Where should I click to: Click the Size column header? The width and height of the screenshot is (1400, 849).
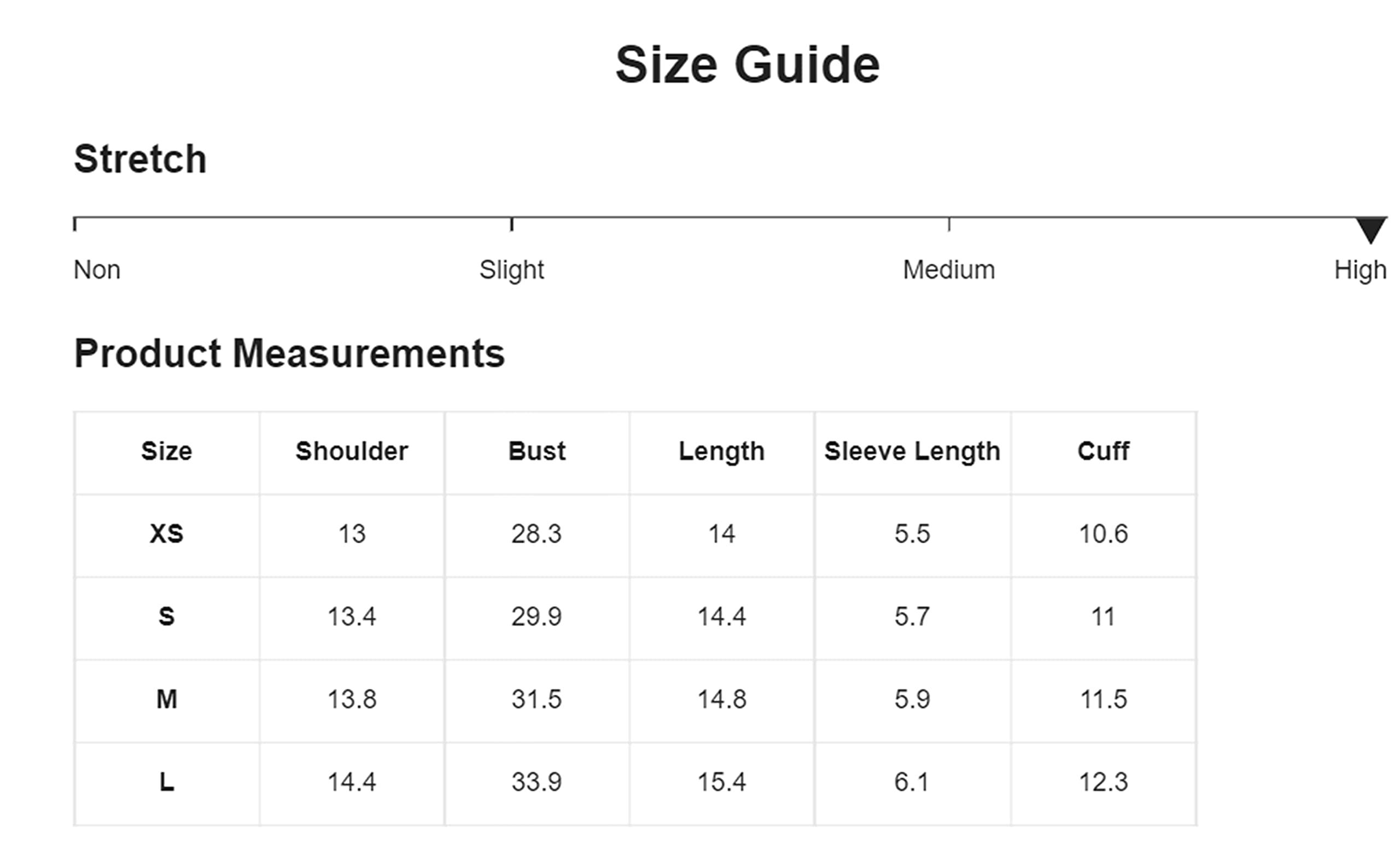[x=166, y=451]
